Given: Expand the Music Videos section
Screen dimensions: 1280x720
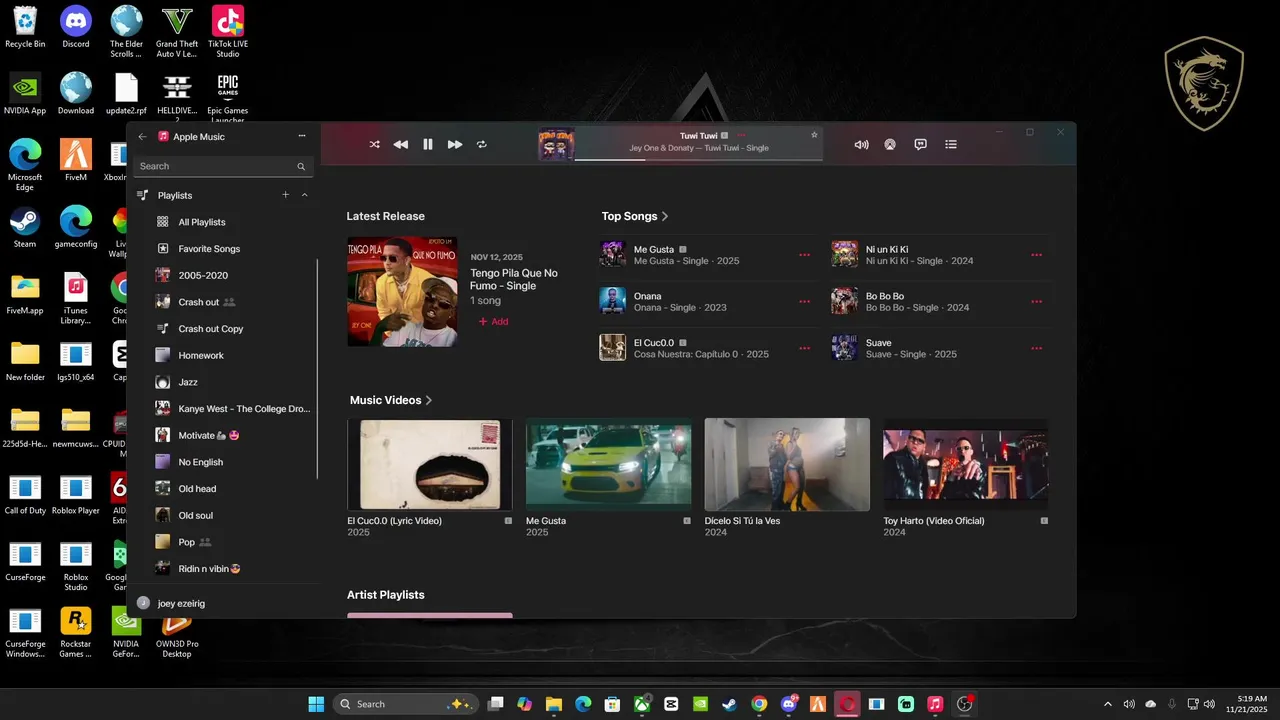Looking at the screenshot, I should click(391, 400).
